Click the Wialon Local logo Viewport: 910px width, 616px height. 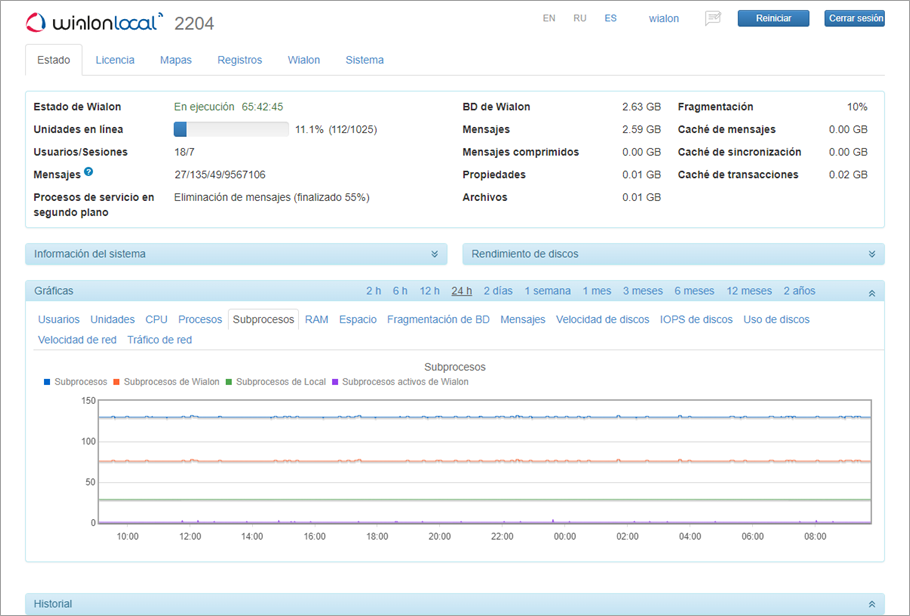[x=95, y=22]
